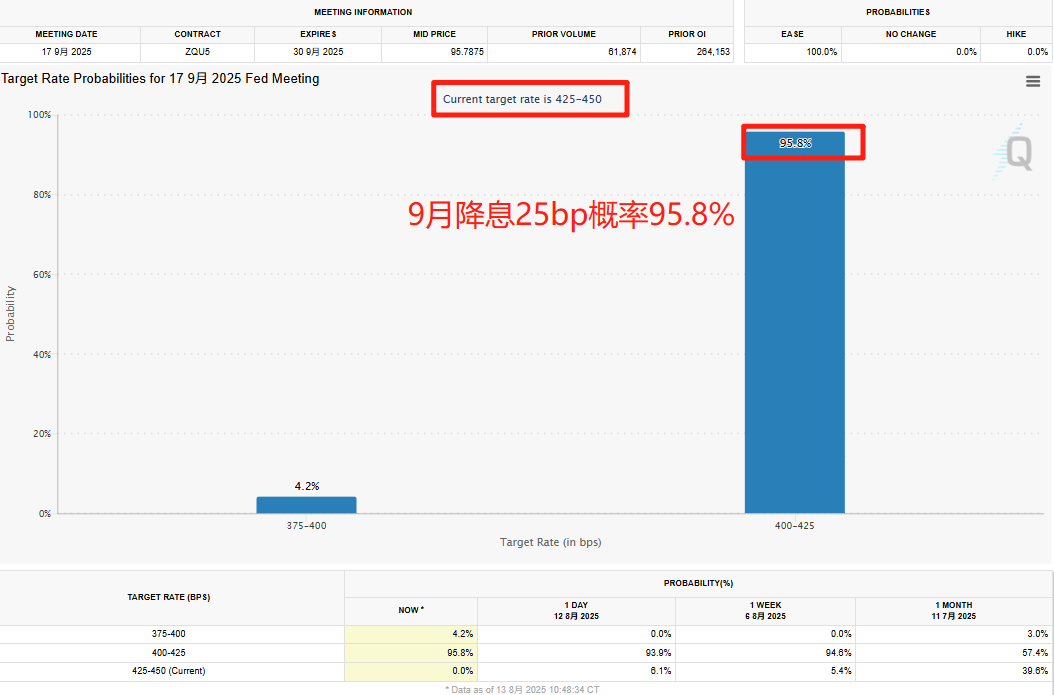Click the 4.2% data label above the small bar
Viewport: 1054px width, 695px height.
pos(307,486)
